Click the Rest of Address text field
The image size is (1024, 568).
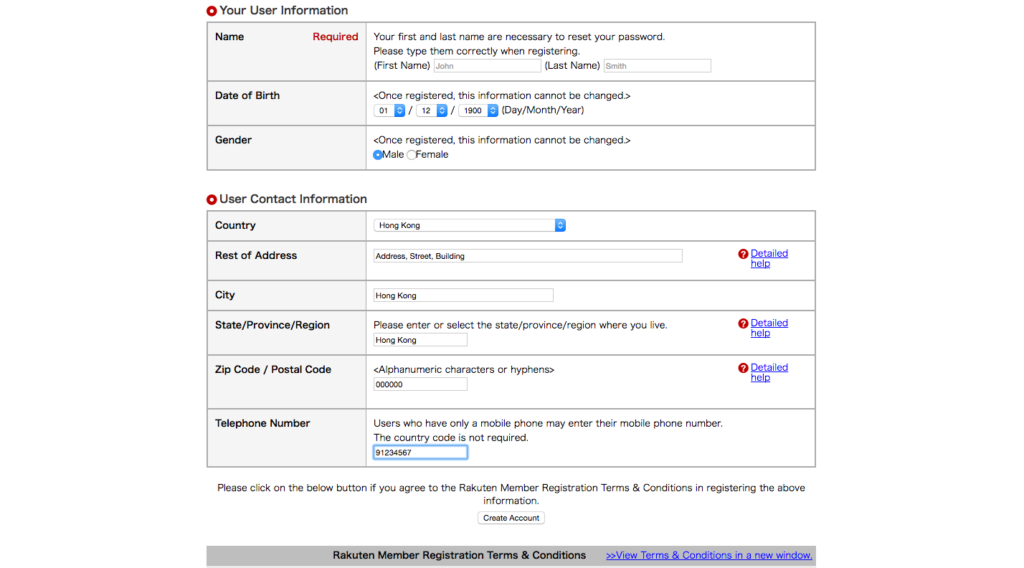click(528, 256)
